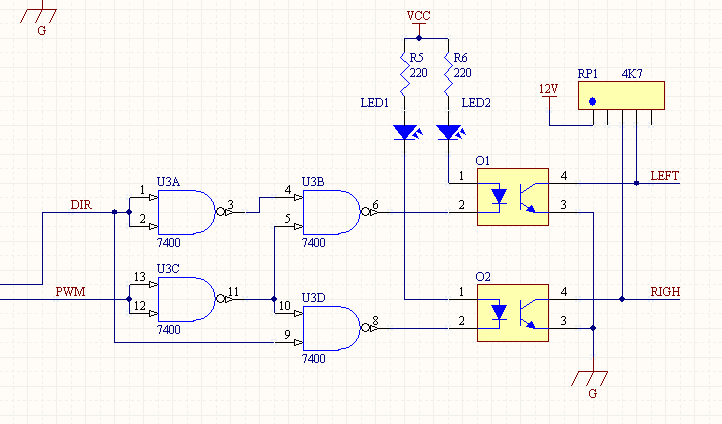The image size is (722, 424).
Task: Select resistor R5 zigzag symbol
Action: coord(404,74)
